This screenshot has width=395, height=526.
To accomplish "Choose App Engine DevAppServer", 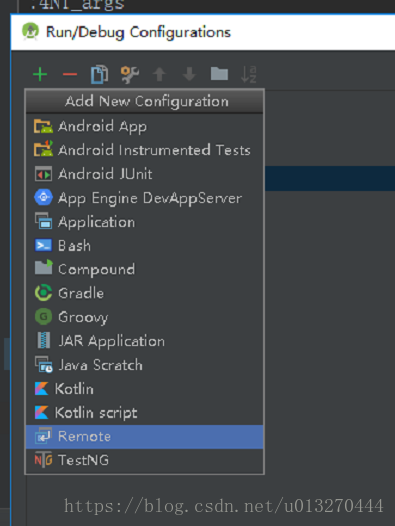I will [145, 198].
